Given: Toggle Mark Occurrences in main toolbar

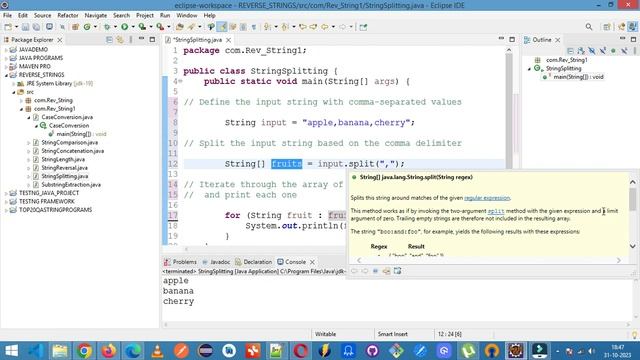Looking at the screenshot, I should pos(222,27).
